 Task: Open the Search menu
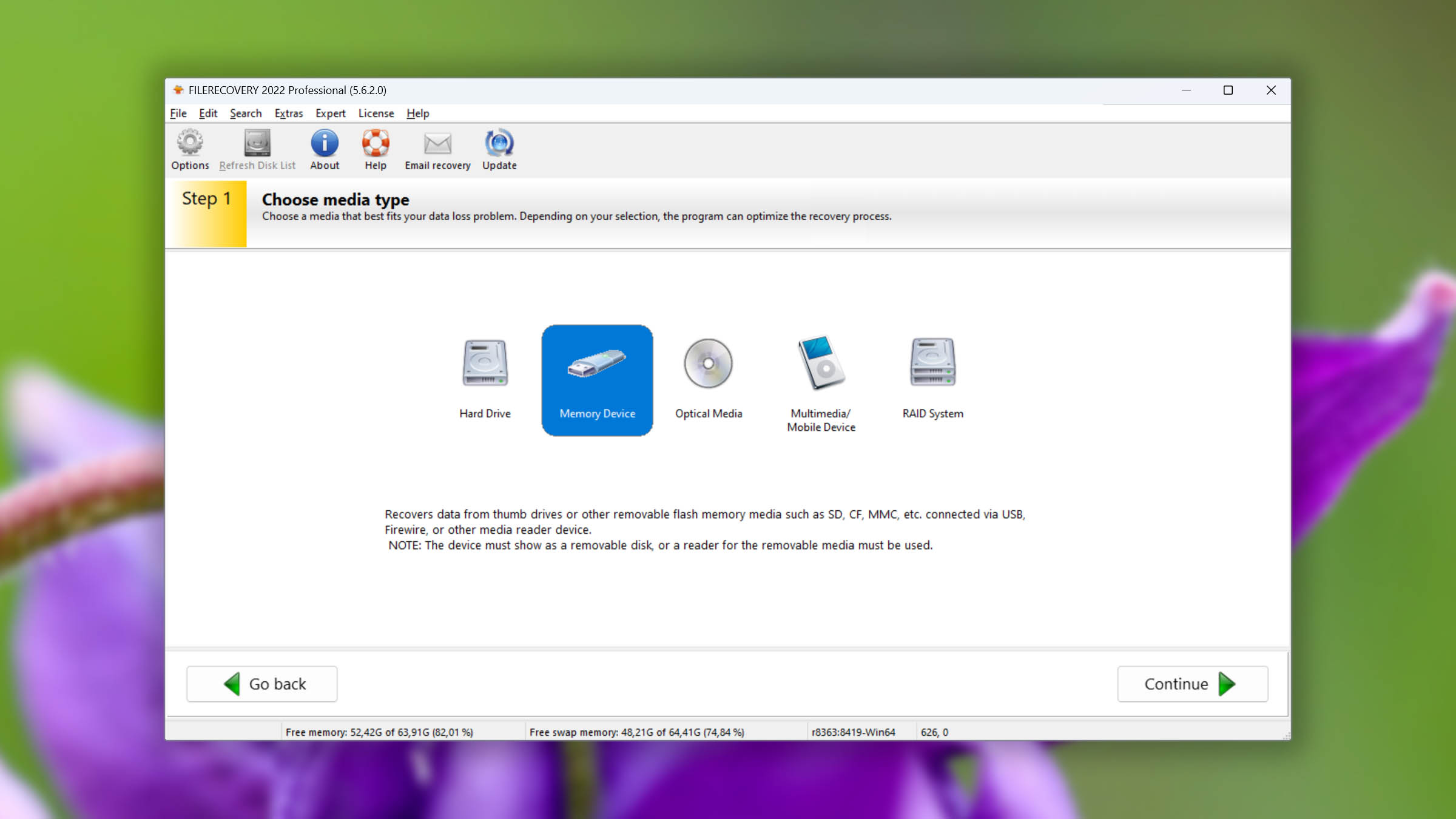pyautogui.click(x=246, y=113)
